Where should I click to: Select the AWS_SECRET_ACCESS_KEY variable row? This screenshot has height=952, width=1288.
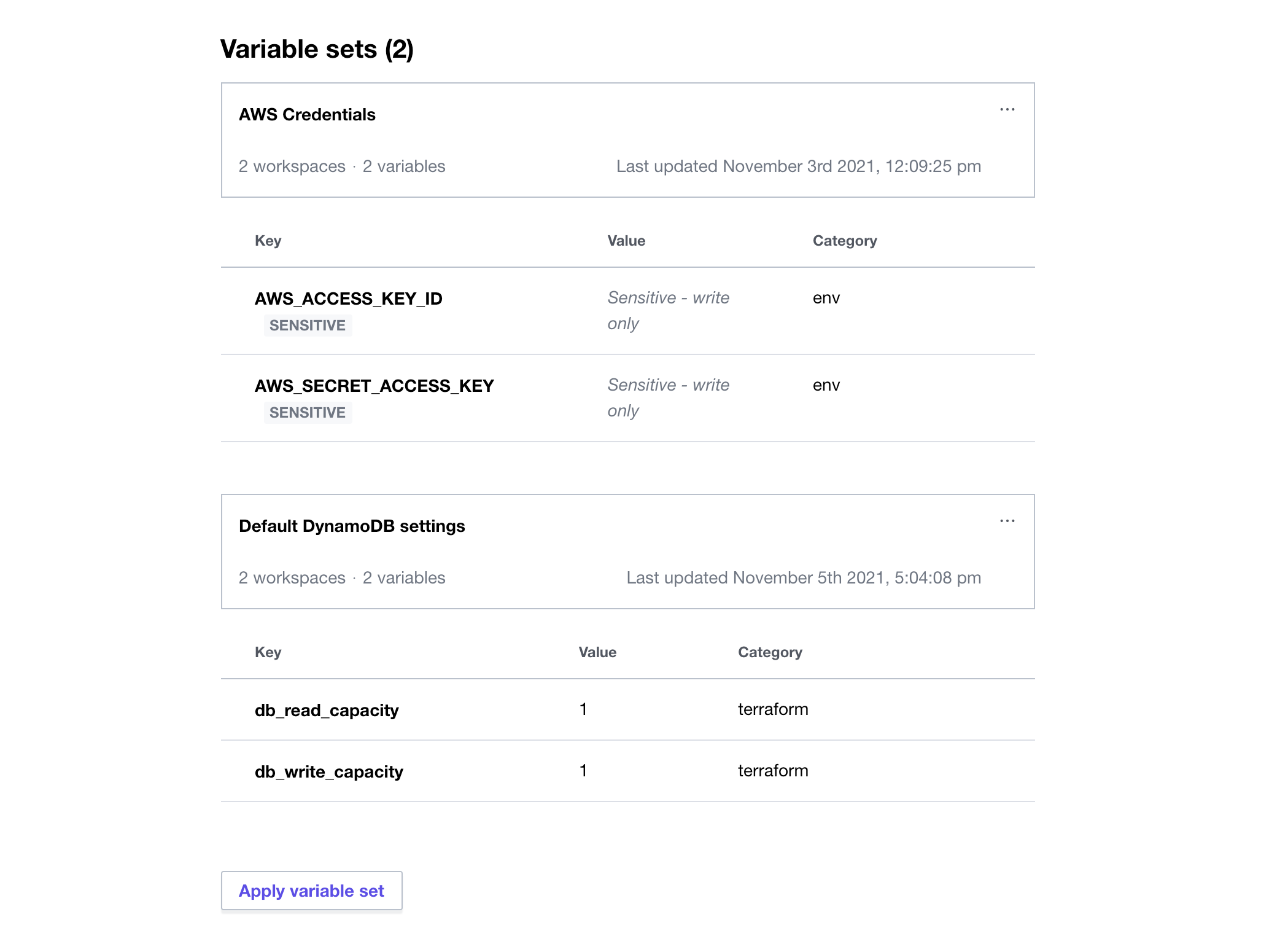click(x=374, y=386)
